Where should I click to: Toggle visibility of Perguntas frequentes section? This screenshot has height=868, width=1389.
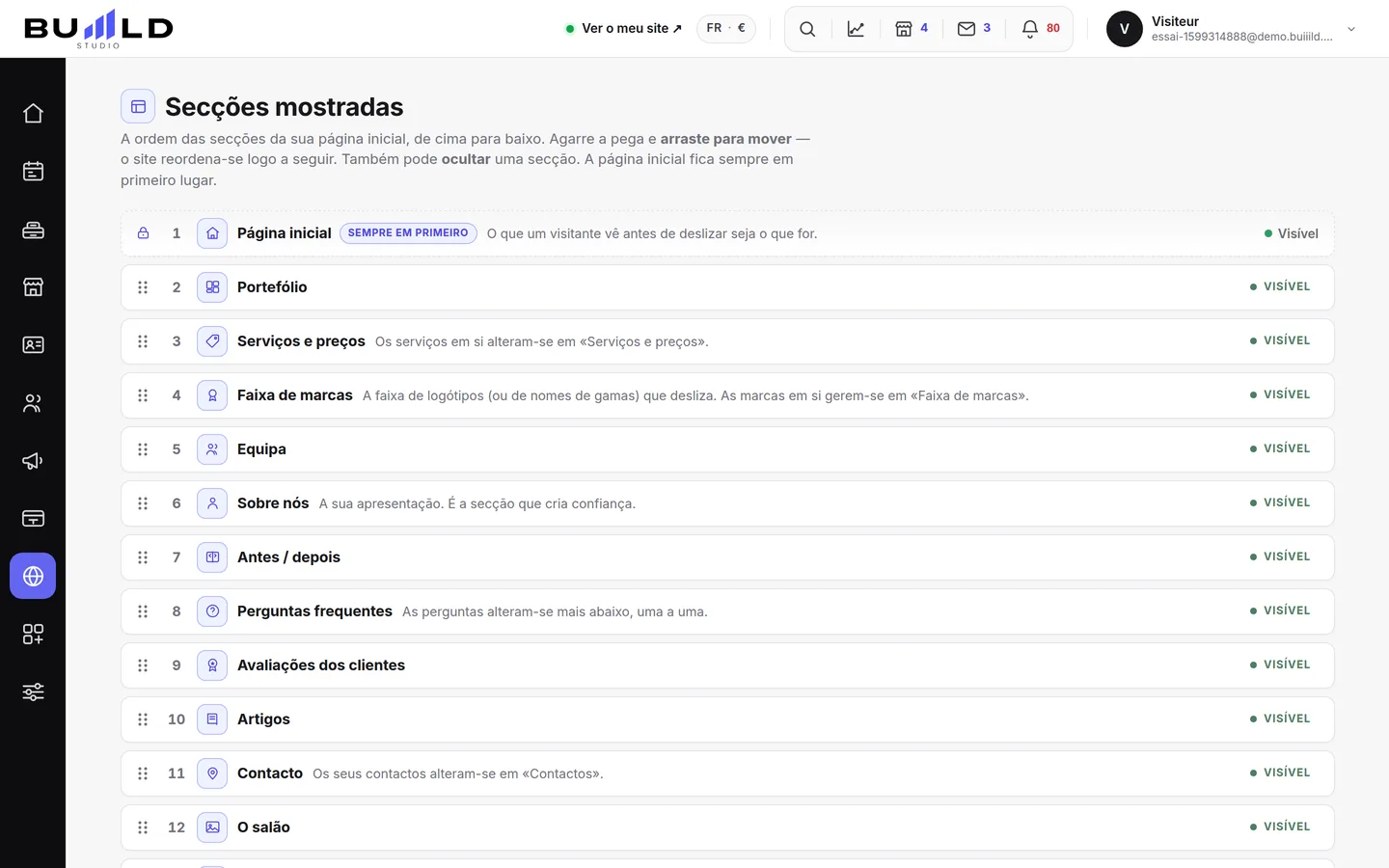click(x=1280, y=610)
